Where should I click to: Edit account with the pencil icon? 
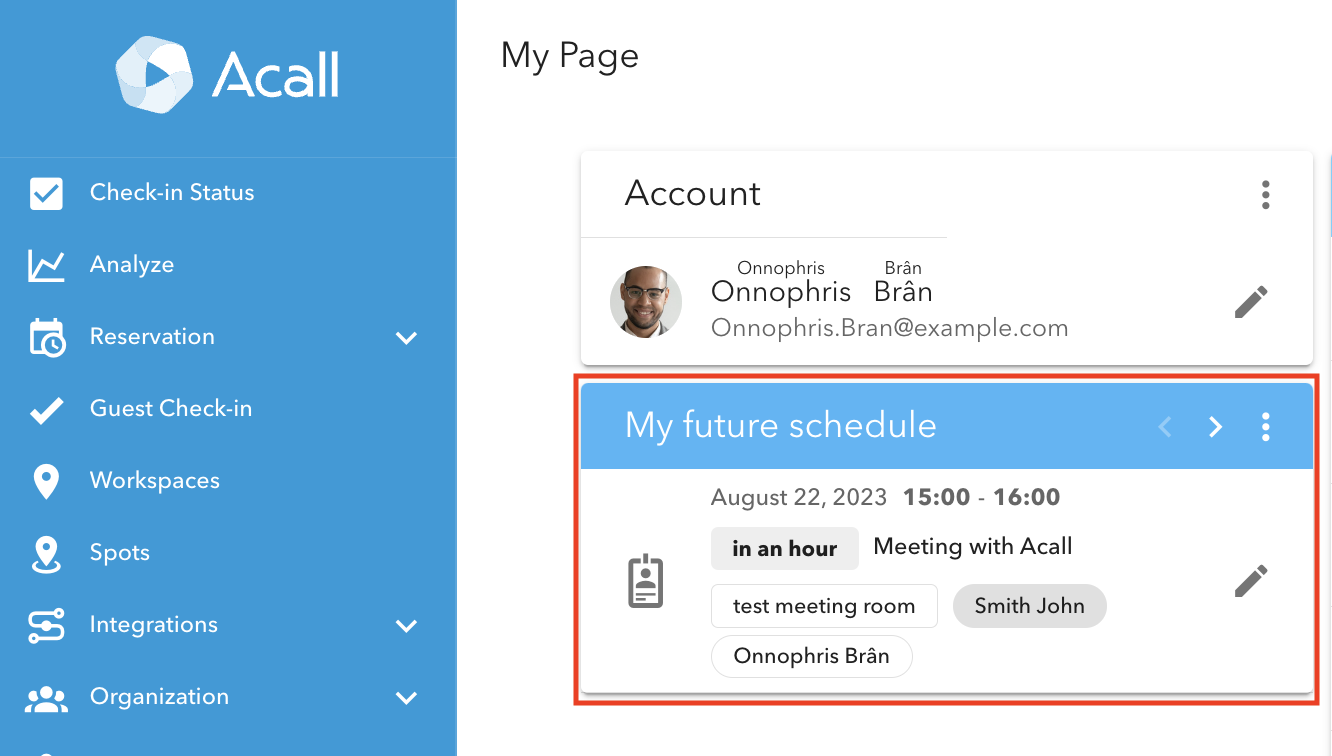tap(1251, 302)
